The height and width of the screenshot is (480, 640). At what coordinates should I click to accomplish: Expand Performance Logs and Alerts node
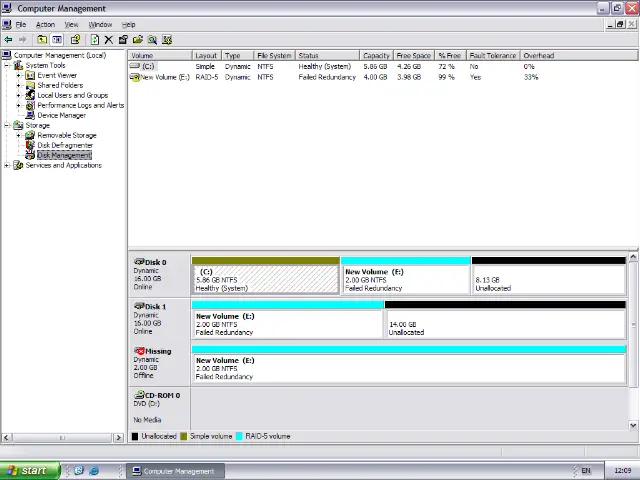point(18,105)
